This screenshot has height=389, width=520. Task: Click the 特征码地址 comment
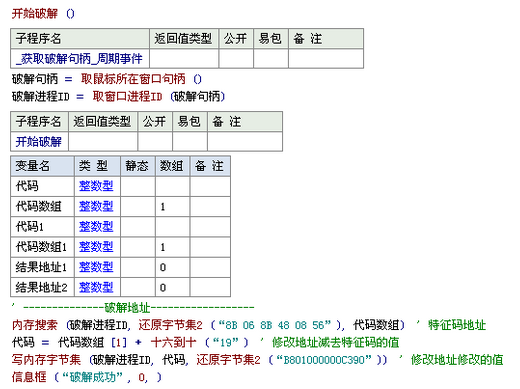[457, 325]
